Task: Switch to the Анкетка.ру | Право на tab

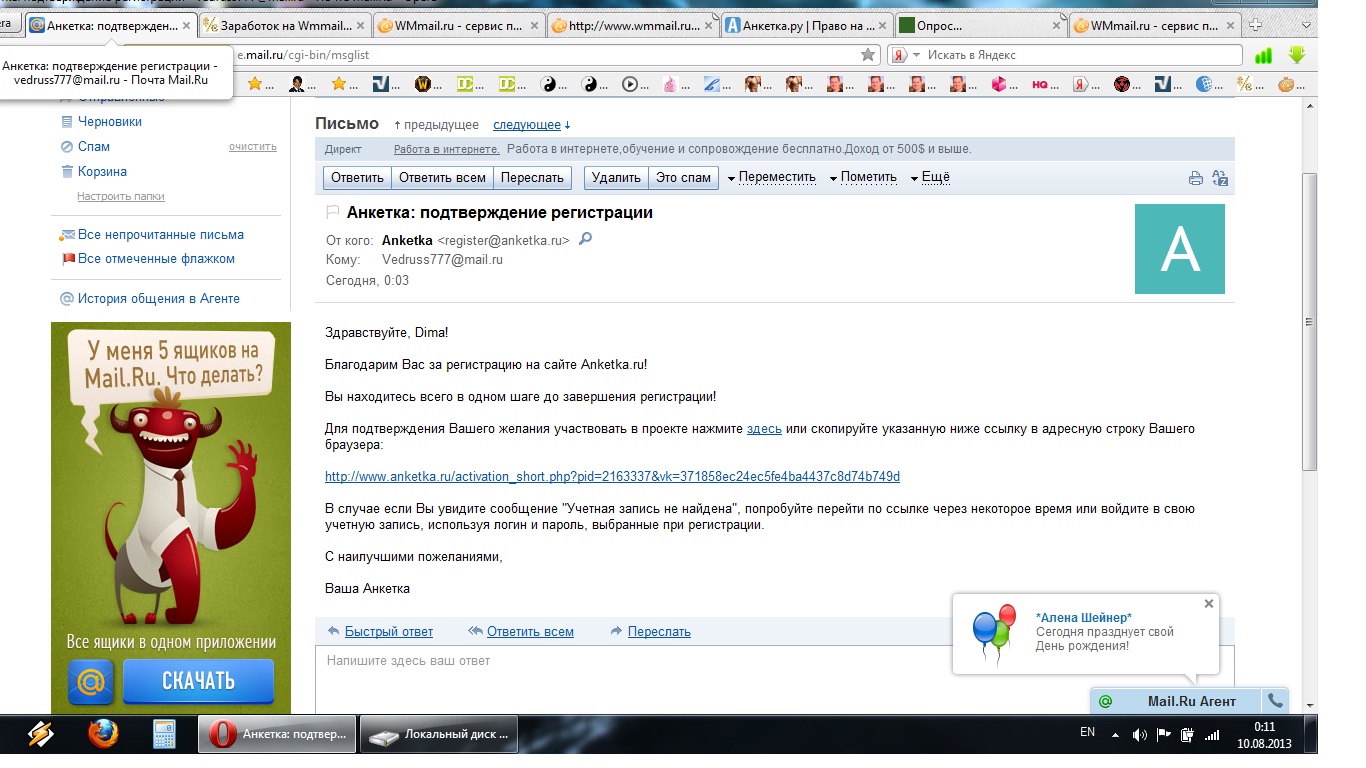Action: [x=807, y=26]
